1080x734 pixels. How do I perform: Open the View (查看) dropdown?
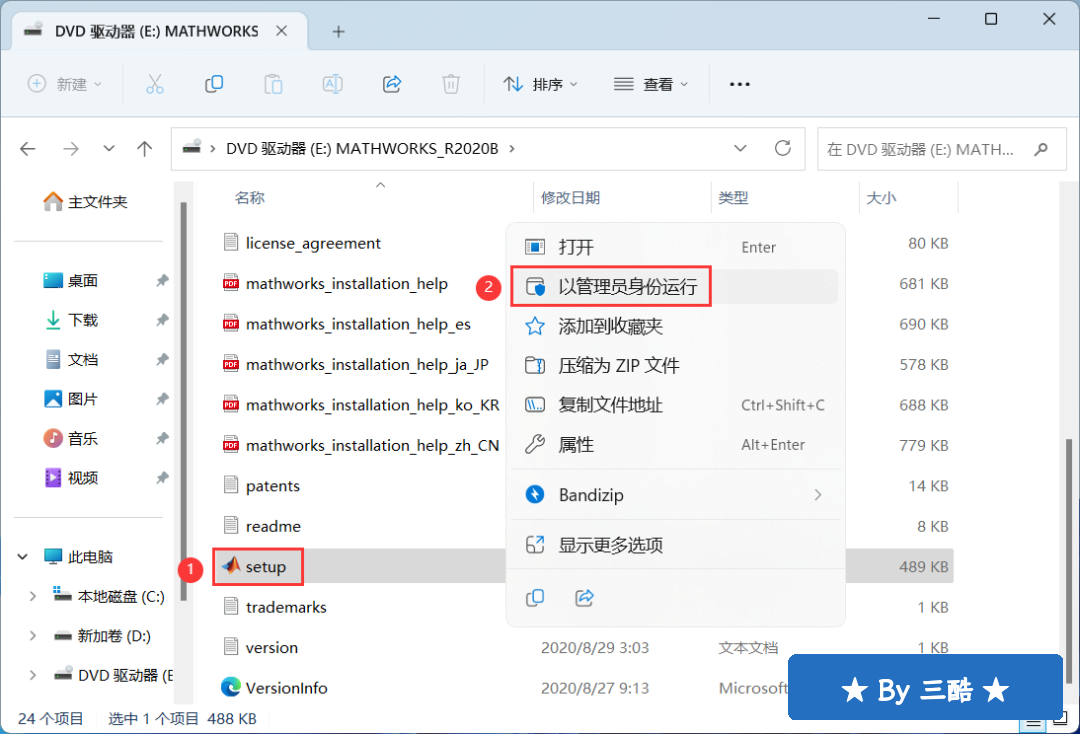[x=651, y=84]
